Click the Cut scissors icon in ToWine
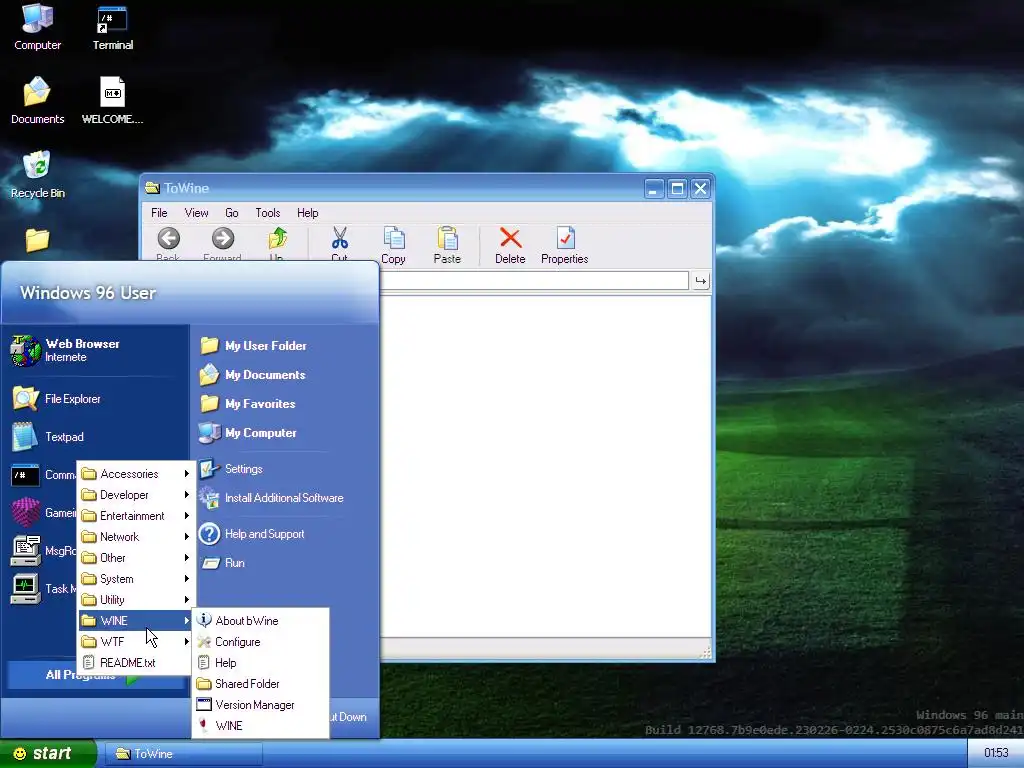 pyautogui.click(x=340, y=244)
